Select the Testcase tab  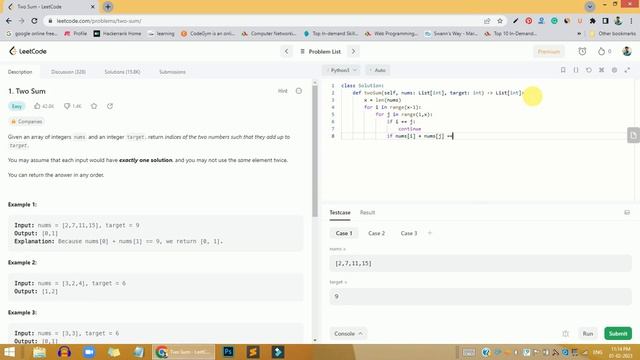[x=340, y=213]
